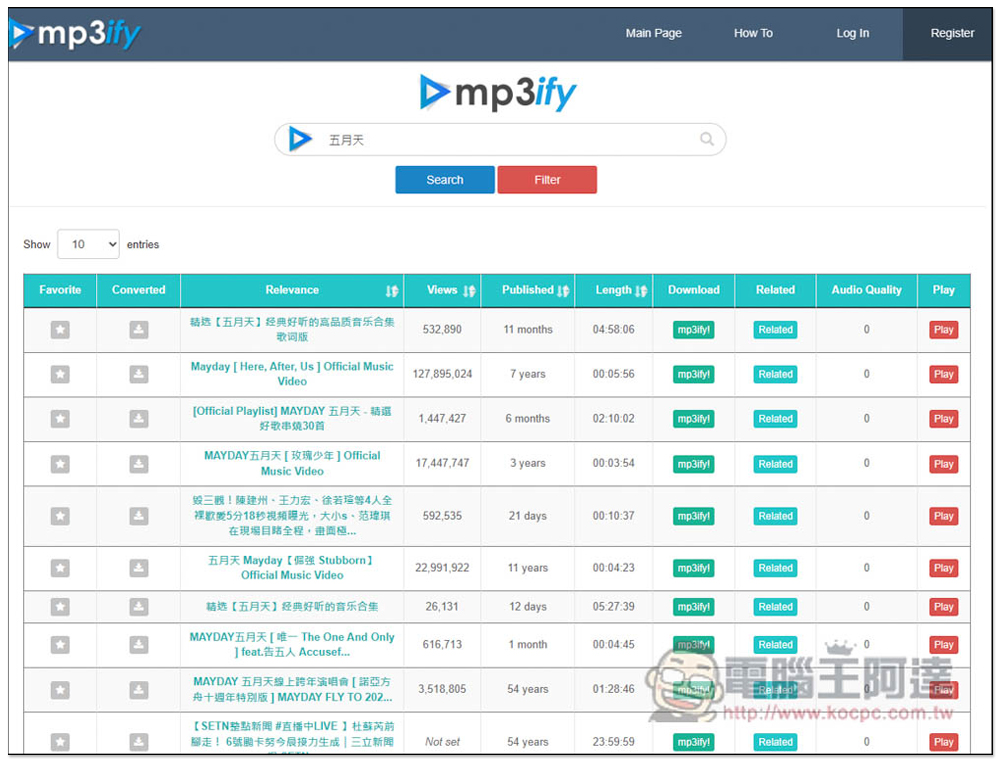
Task: Sort results by the Relevance column
Action: tap(292, 290)
